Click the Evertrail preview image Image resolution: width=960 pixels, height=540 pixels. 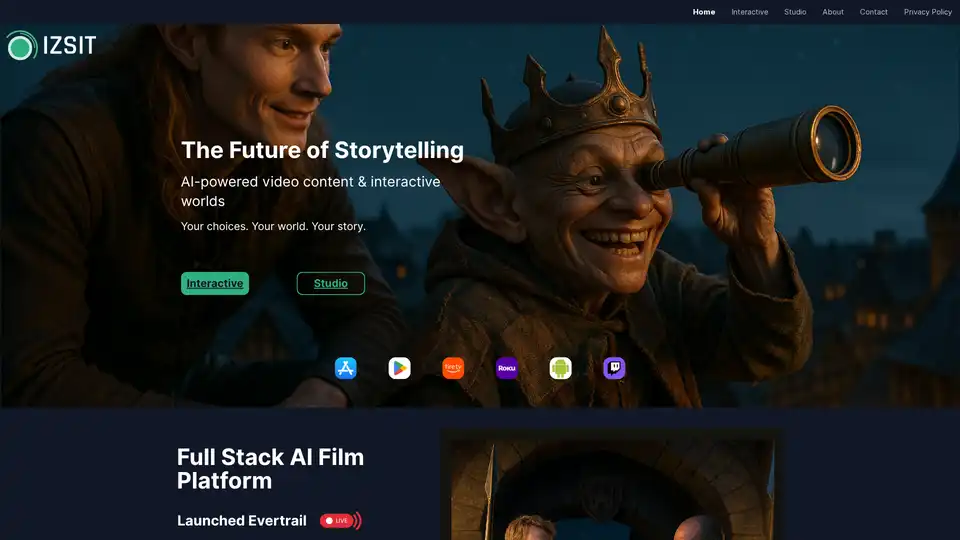pos(611,487)
